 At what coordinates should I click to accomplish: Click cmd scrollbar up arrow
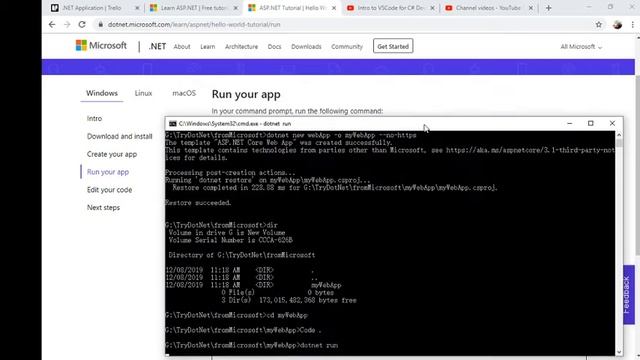coord(619,135)
